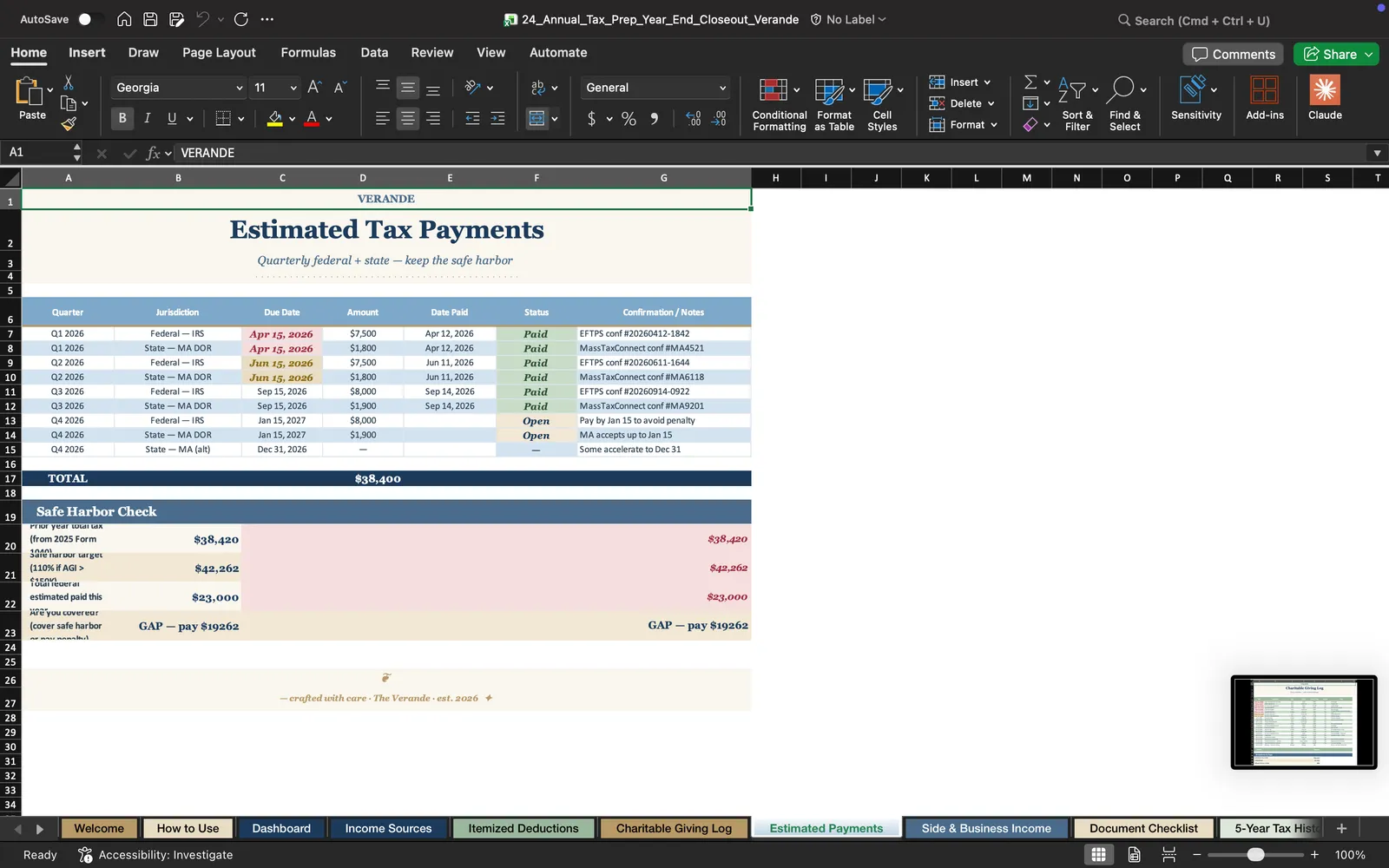Apply comma style format
The height and width of the screenshot is (868, 1389).
(654, 119)
